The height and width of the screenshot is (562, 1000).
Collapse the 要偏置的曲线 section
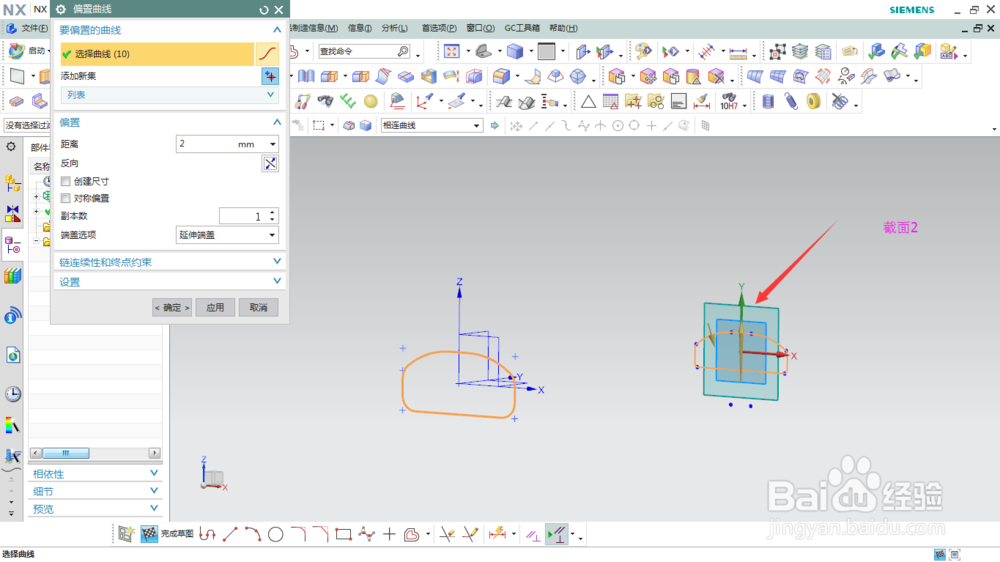(x=277, y=29)
